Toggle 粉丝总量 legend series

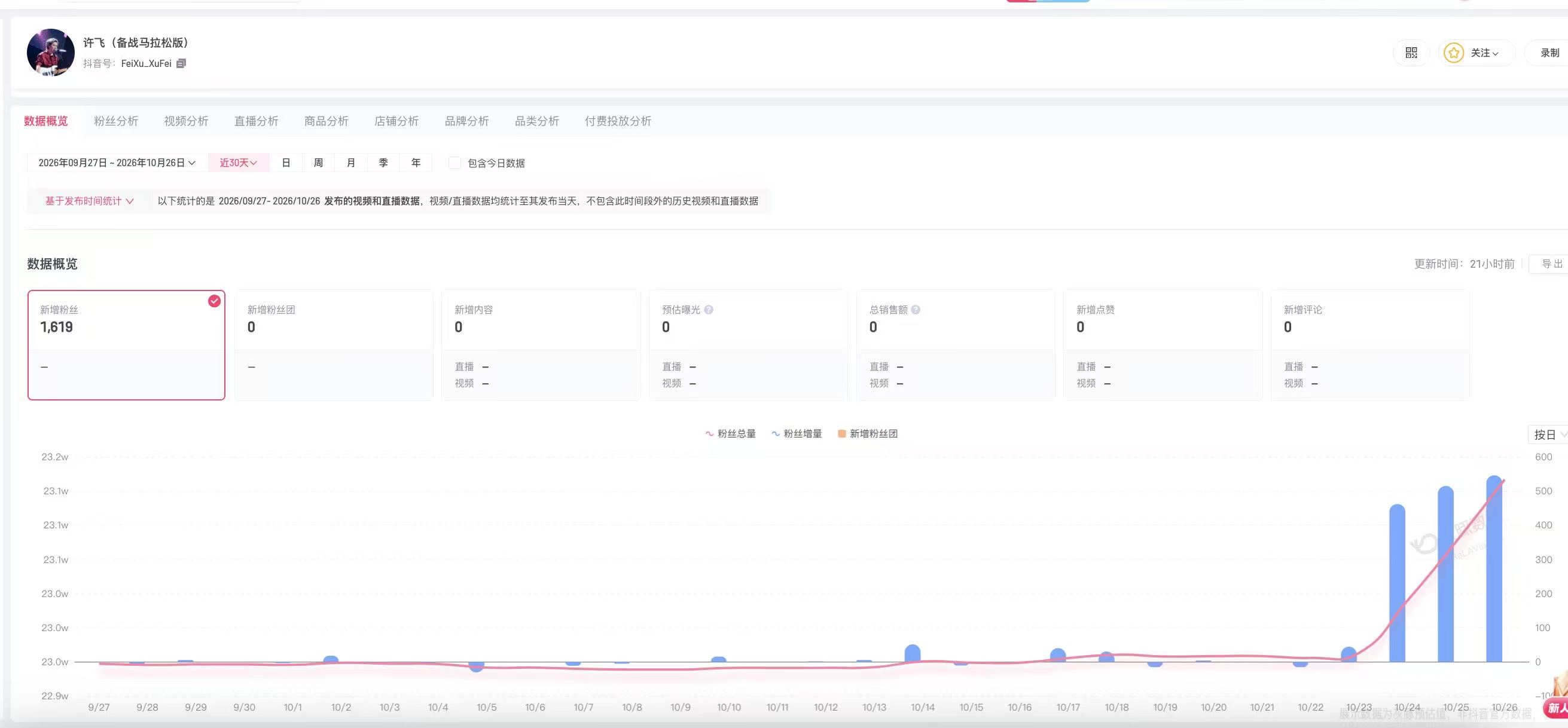point(730,434)
